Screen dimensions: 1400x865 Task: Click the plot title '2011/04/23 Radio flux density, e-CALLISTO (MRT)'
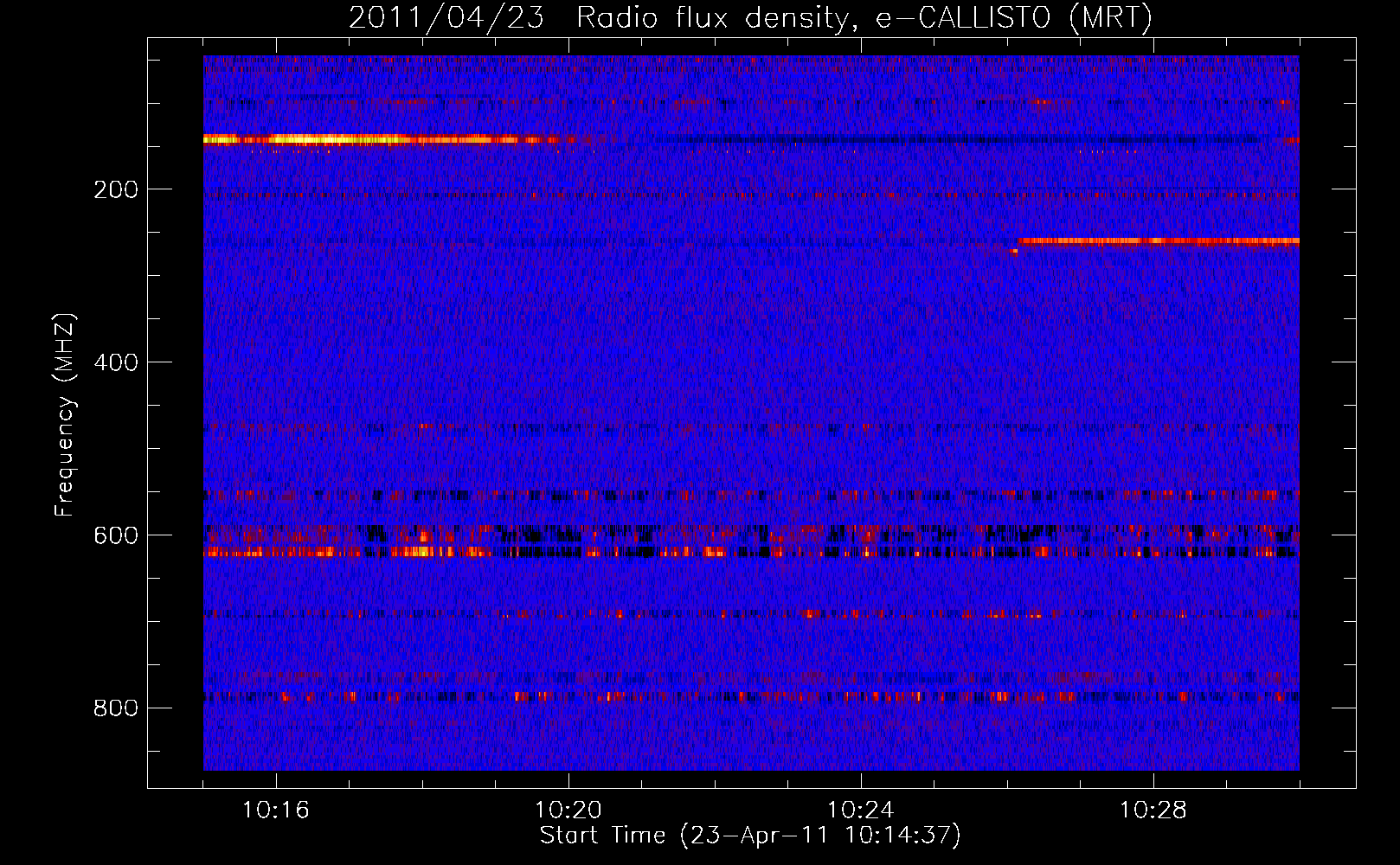click(750, 17)
